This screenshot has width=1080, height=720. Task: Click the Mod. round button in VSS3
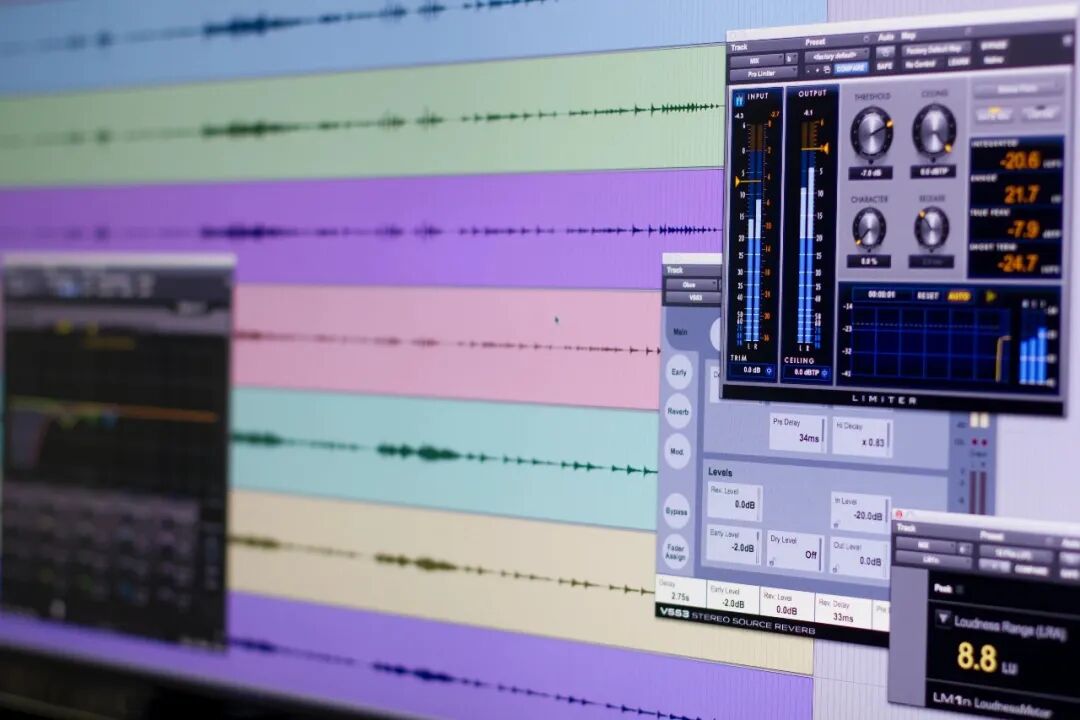click(x=678, y=451)
